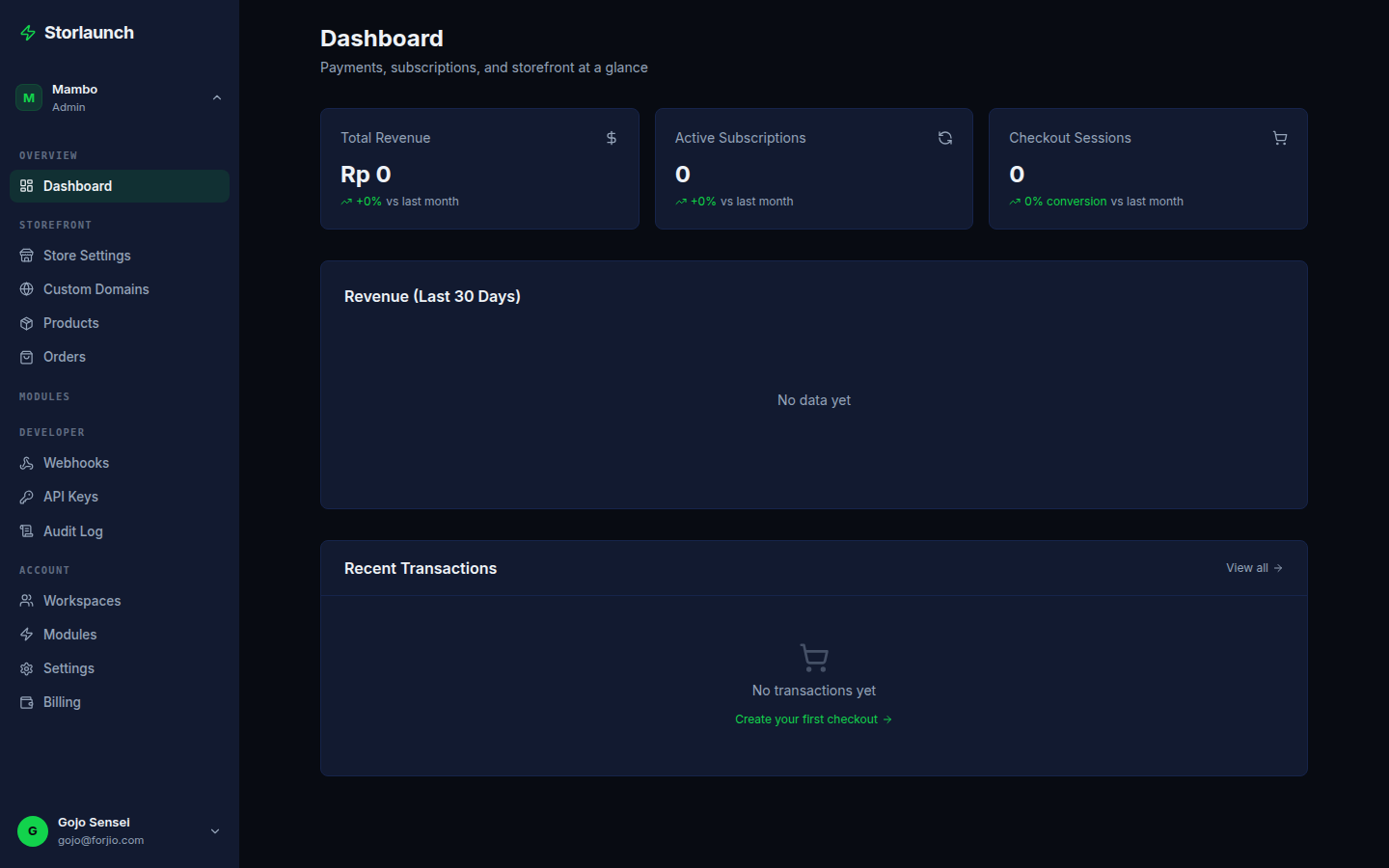1389x868 pixels.
Task: Open Settings in the sidebar
Action: click(120, 668)
